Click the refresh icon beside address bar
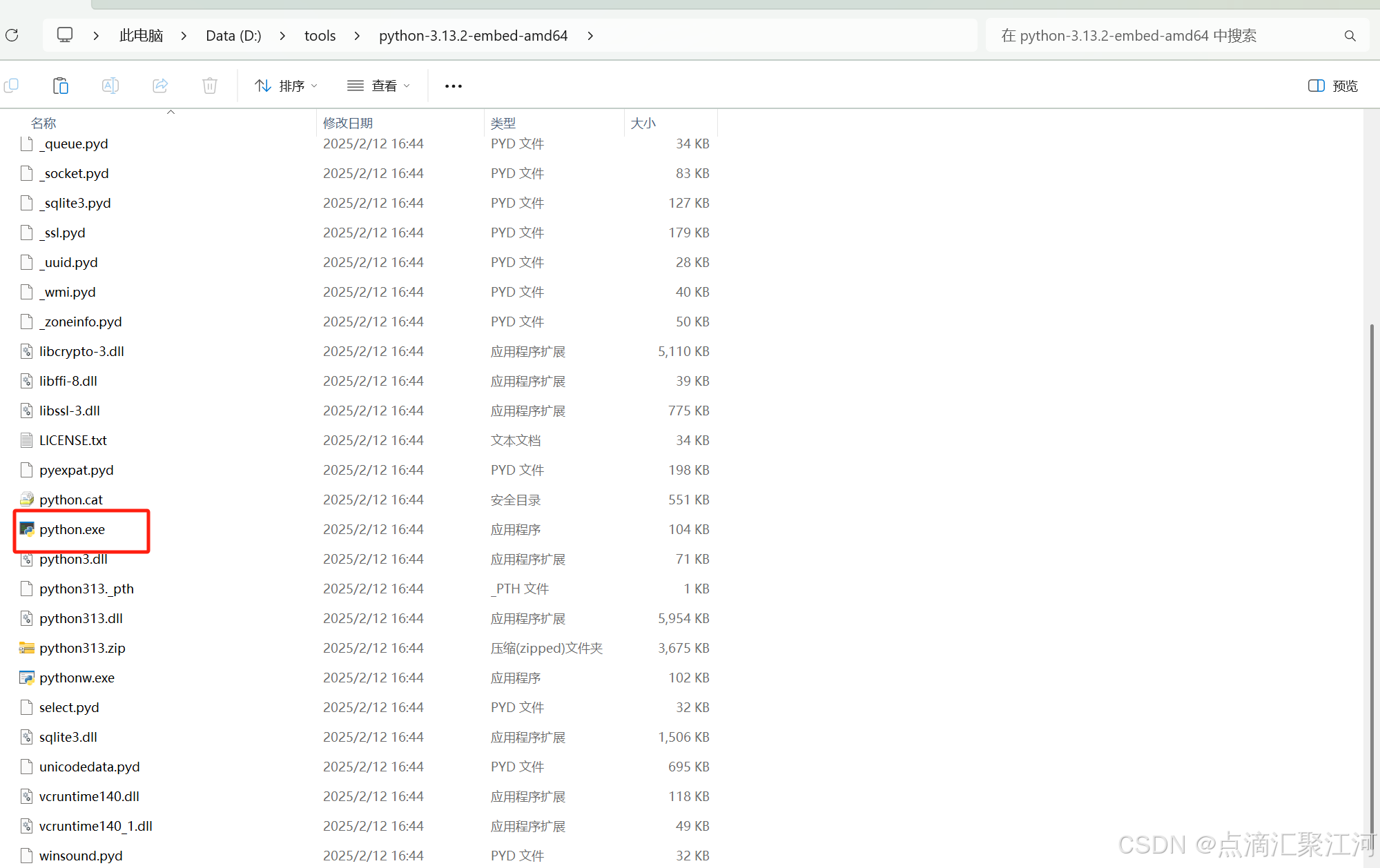1380x868 pixels. click(x=12, y=35)
